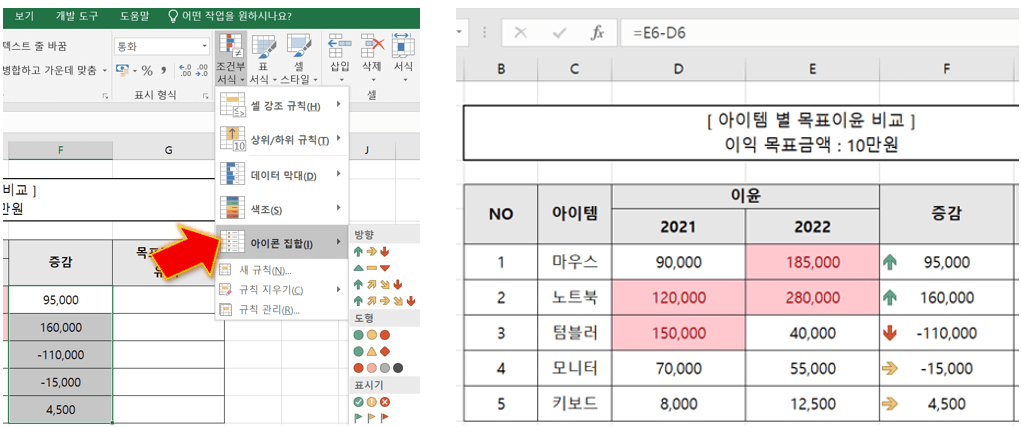The width and height of the screenshot is (1021, 427).
Task: Click the 키보드 item cell
Action: pos(574,404)
